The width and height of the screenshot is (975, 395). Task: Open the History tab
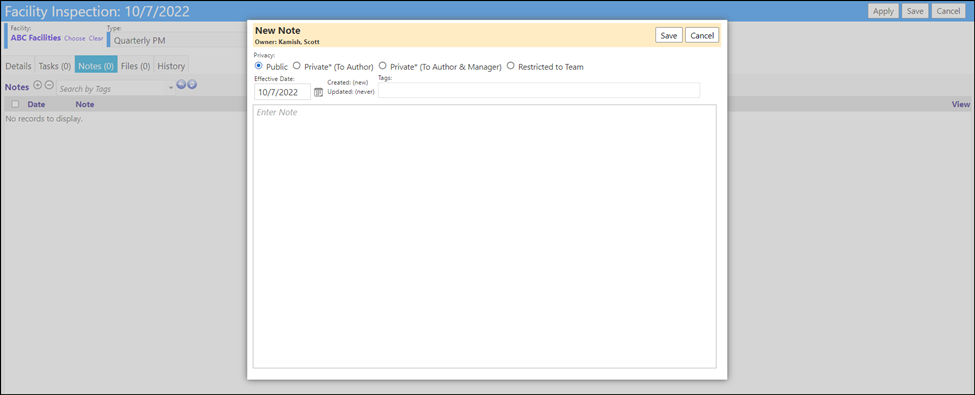coord(170,66)
